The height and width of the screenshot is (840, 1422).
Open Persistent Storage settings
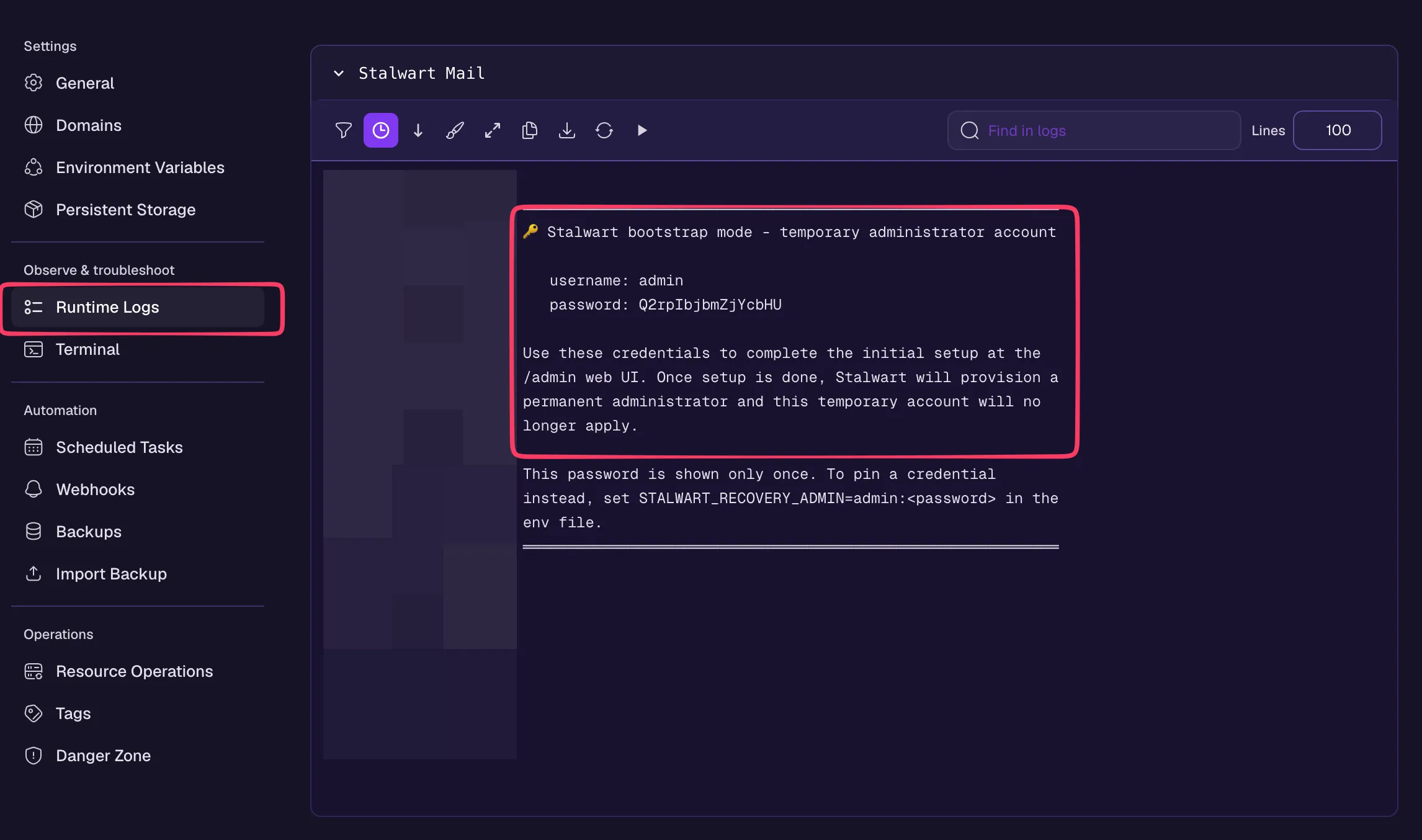138,210
